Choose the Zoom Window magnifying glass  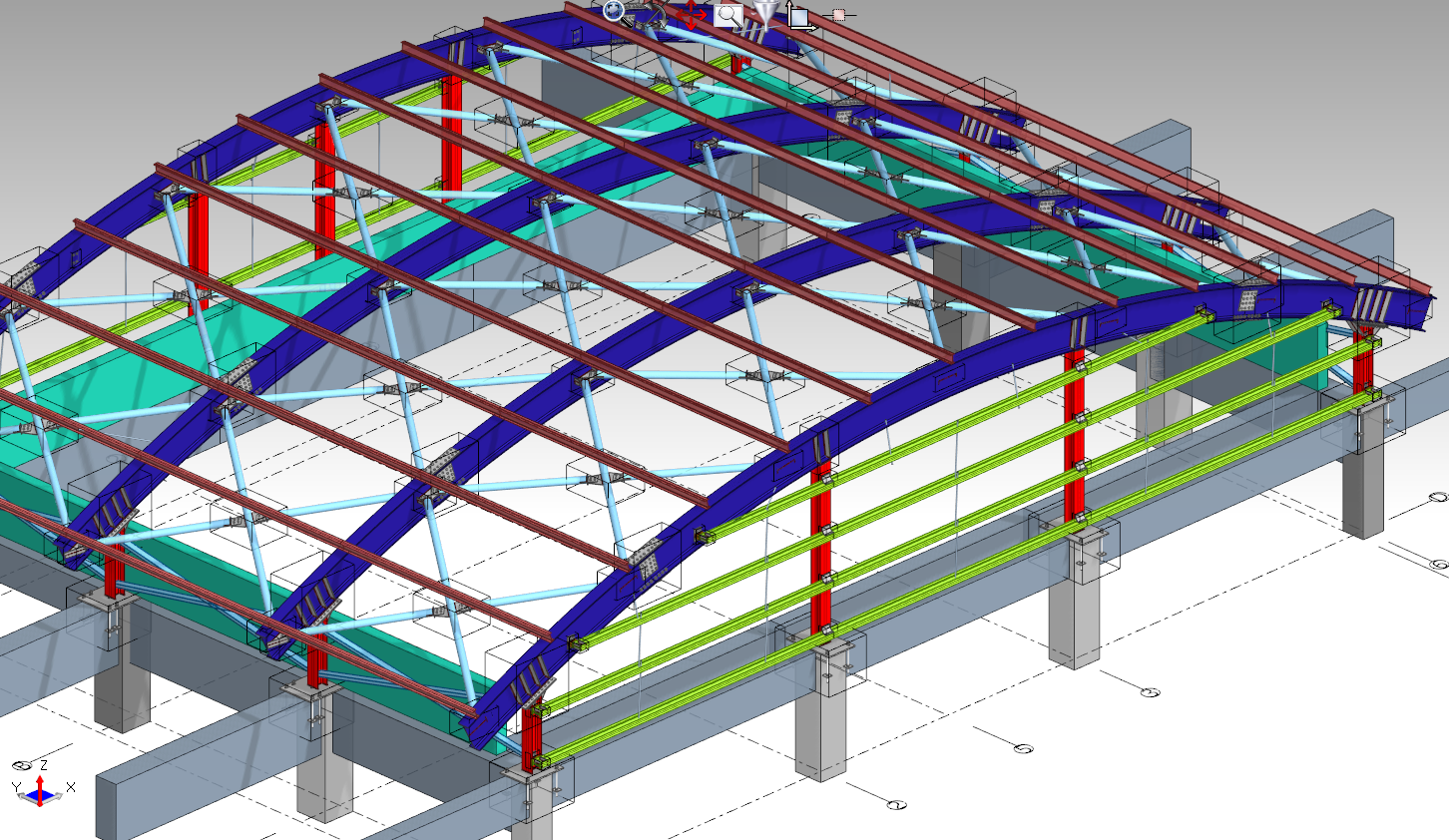[x=729, y=15]
